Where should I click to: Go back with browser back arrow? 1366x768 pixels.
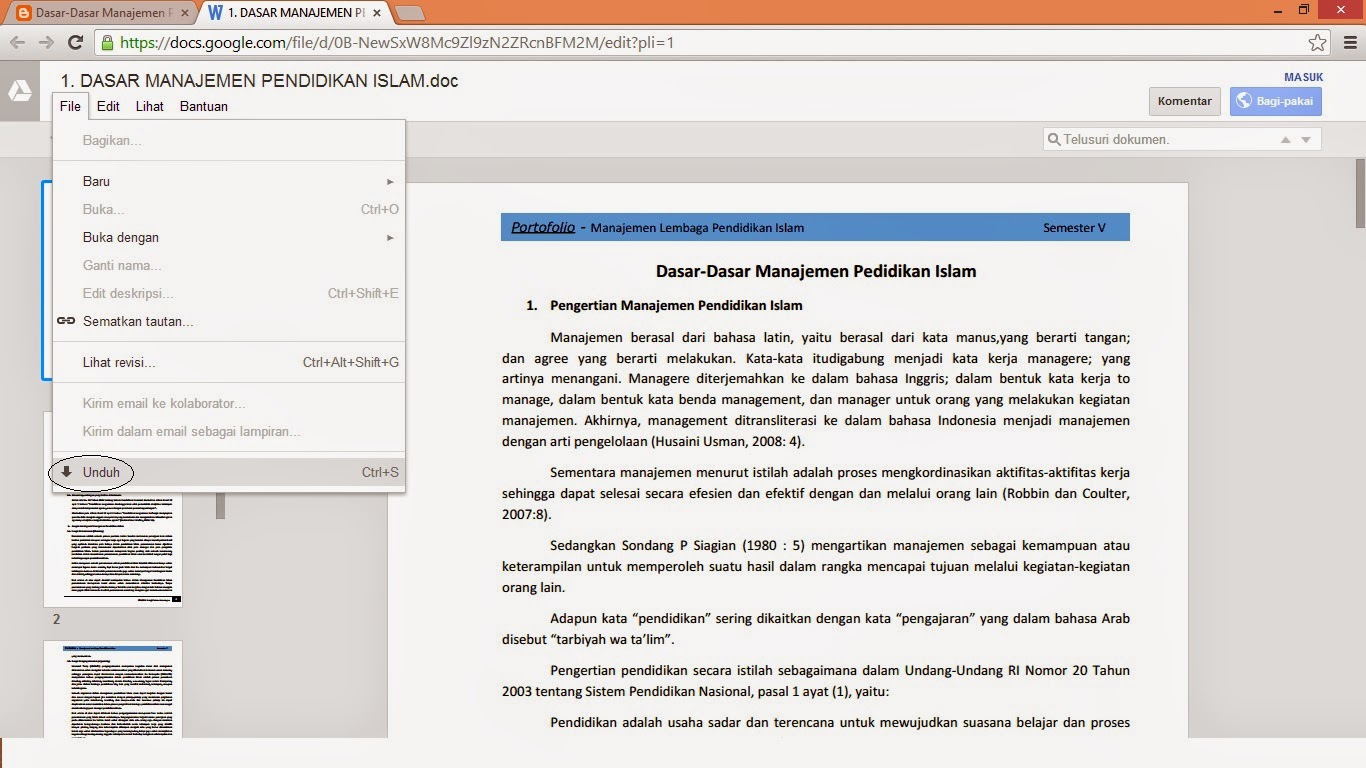17,43
